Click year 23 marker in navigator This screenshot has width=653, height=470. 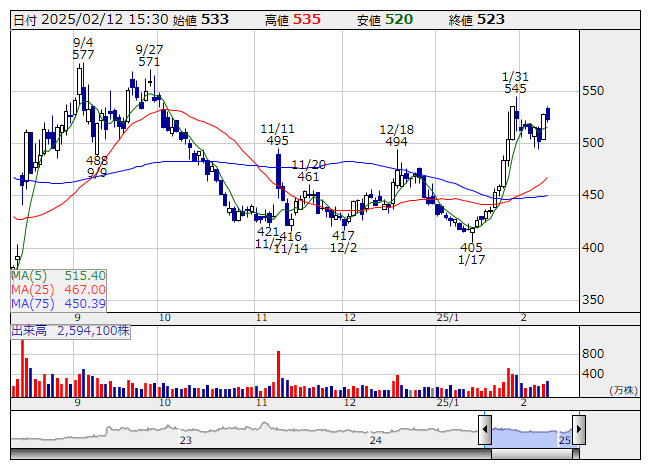(x=185, y=440)
